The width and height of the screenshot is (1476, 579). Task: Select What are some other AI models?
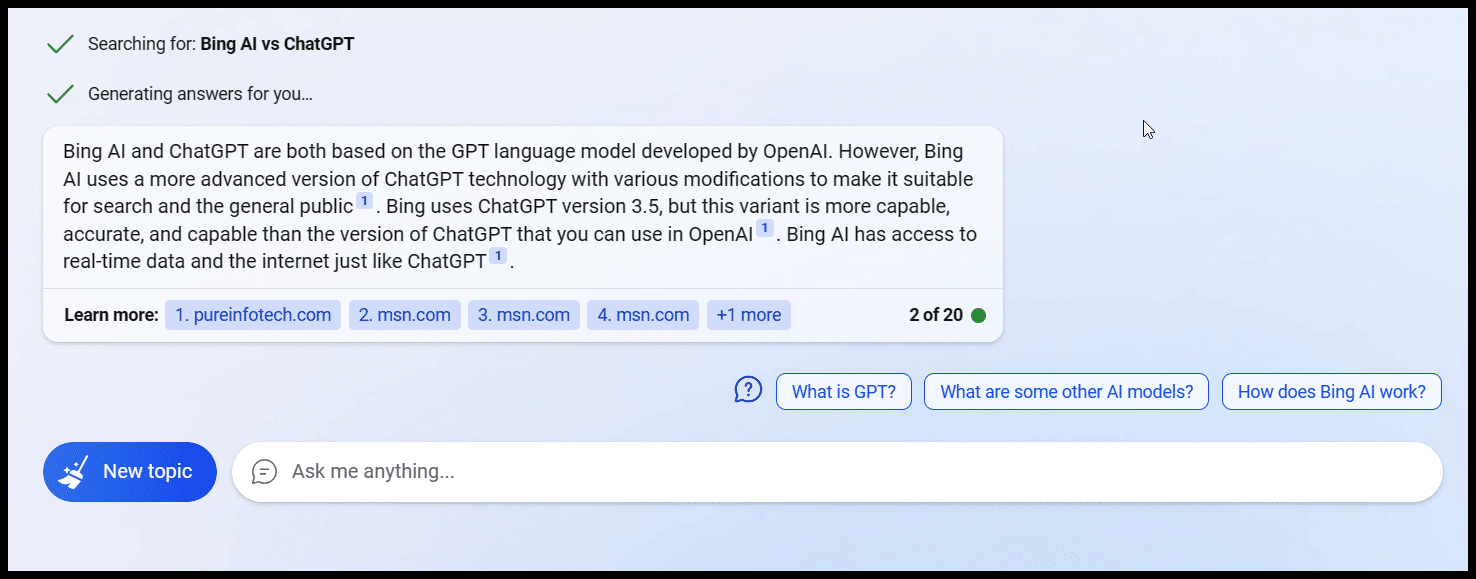coord(1065,391)
